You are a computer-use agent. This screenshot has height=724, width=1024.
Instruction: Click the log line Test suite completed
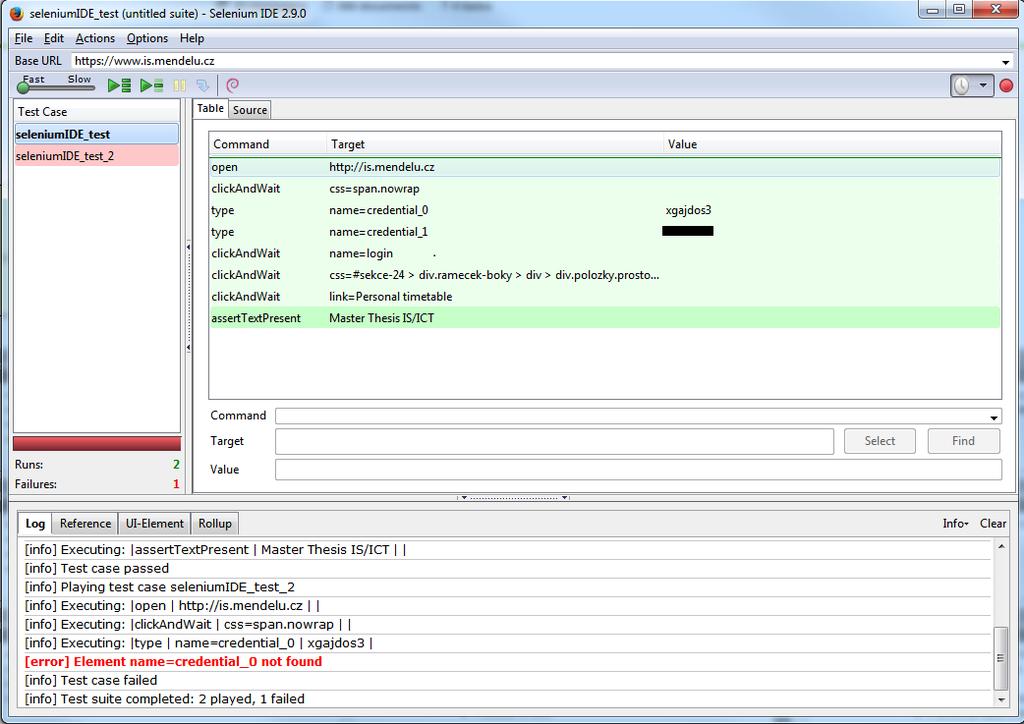click(165, 699)
